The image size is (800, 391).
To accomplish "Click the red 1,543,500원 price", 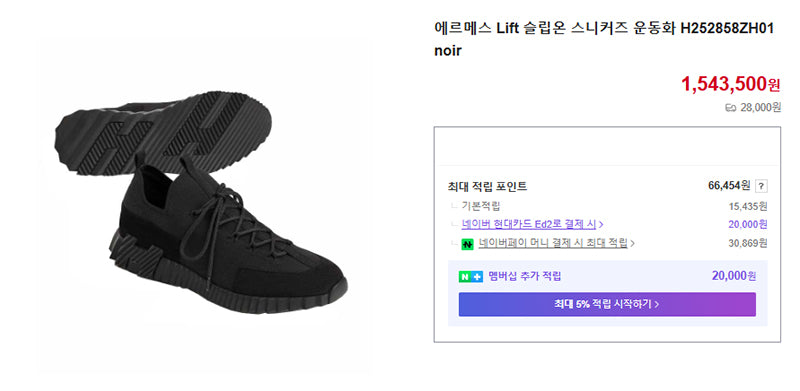I will point(731,84).
